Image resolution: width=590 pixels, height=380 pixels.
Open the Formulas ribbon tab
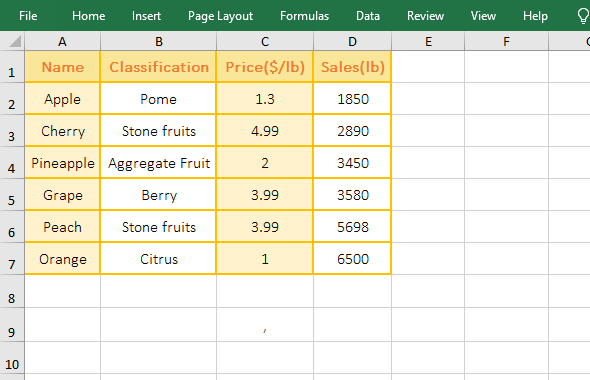[304, 16]
